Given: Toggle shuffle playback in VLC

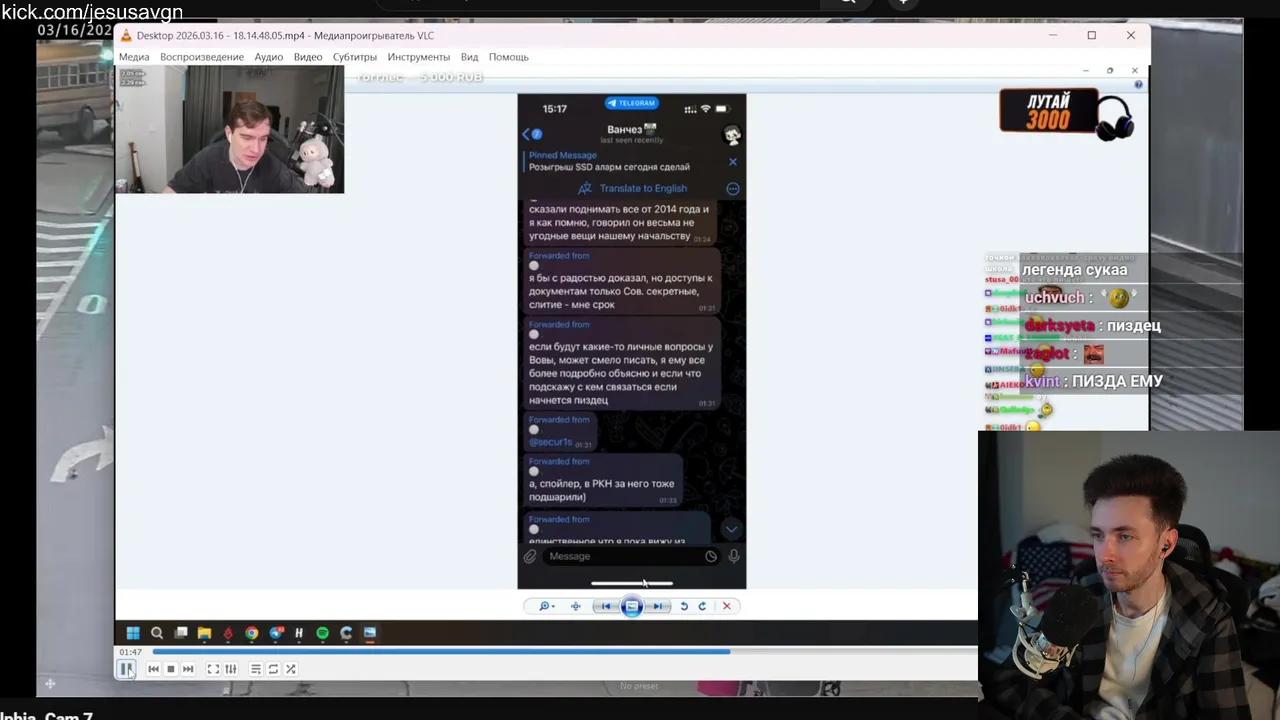Looking at the screenshot, I should pos(291,669).
